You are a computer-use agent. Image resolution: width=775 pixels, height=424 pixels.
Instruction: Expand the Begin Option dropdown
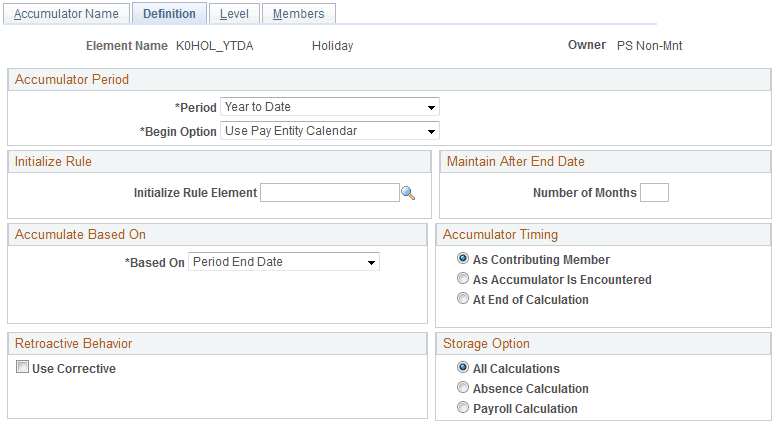coord(330,131)
